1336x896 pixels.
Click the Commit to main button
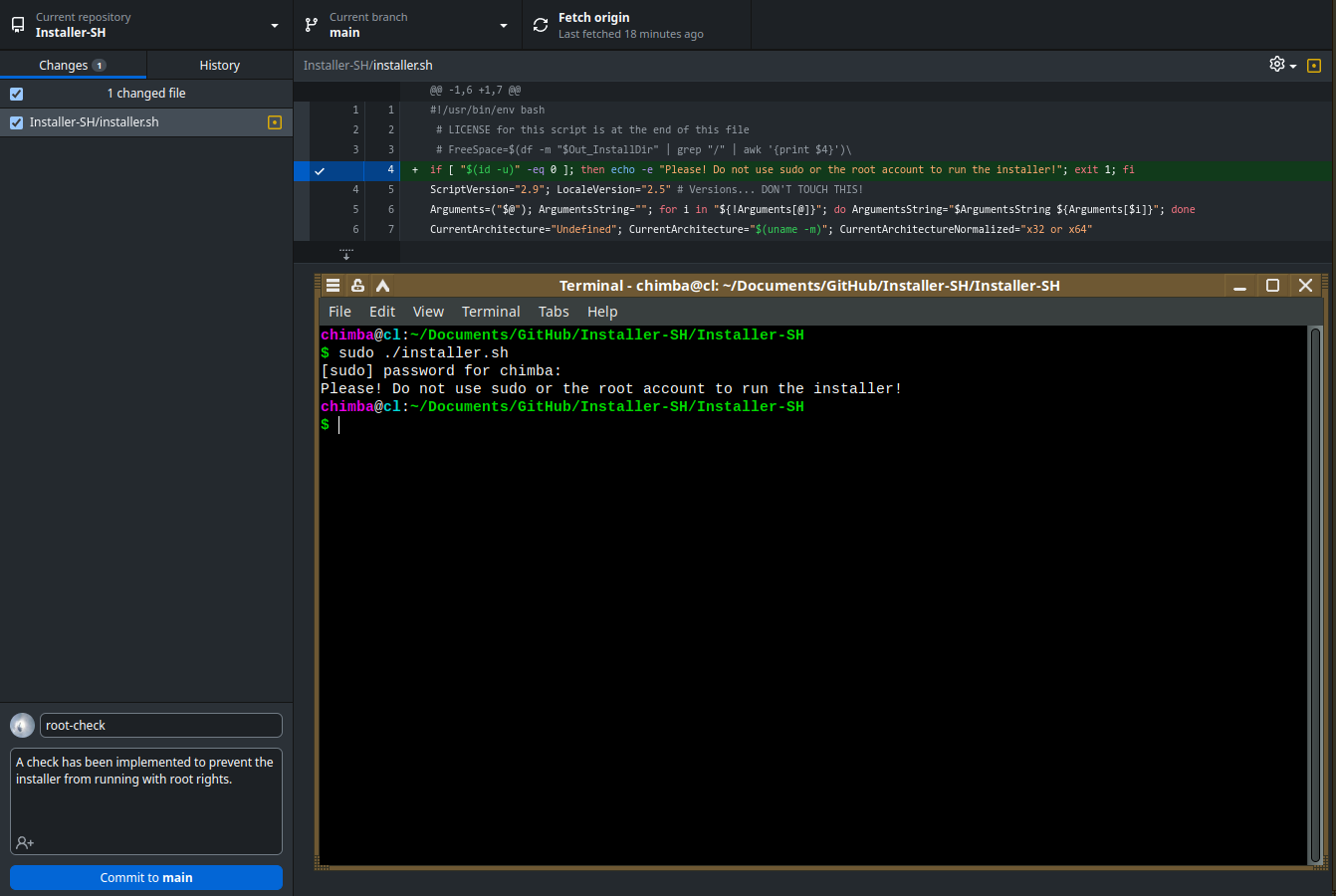tap(146, 877)
